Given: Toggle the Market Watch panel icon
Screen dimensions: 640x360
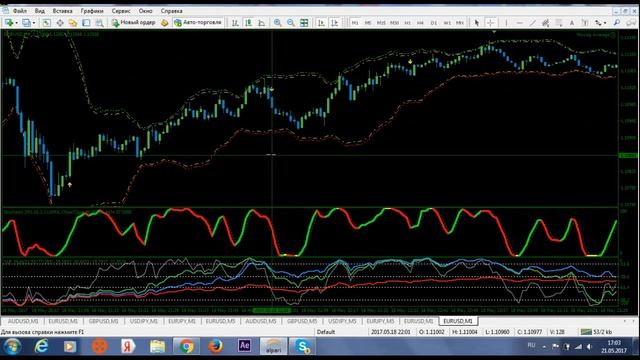Looking at the screenshot, I should (47, 23).
